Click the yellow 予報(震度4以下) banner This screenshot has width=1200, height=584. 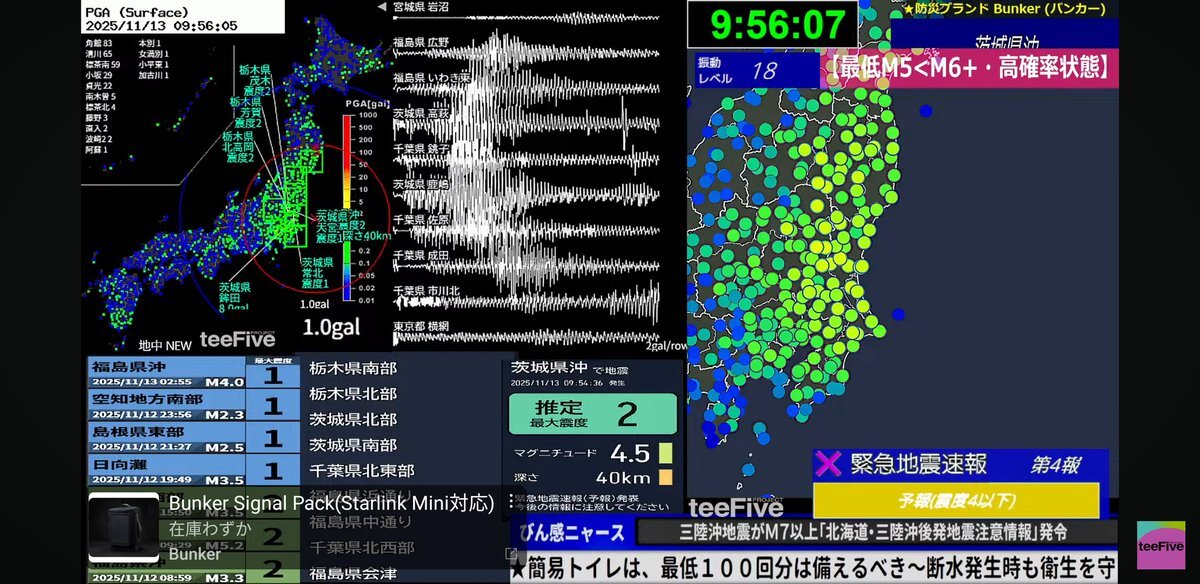pos(955,500)
